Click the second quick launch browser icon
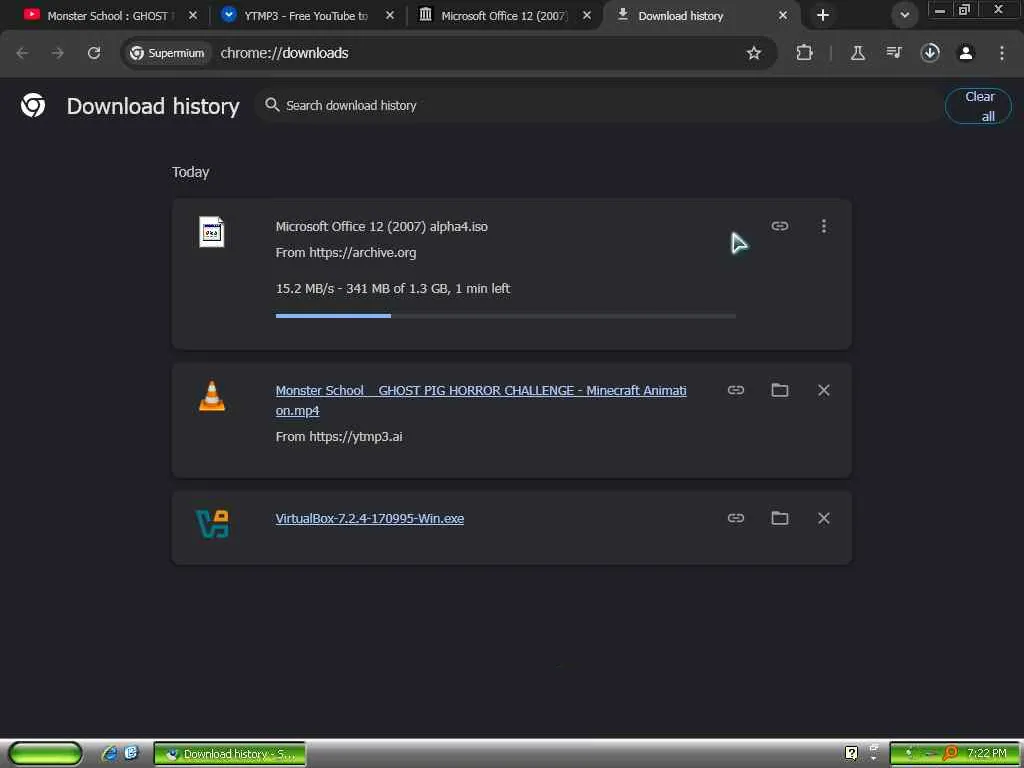1024x768 pixels. pyautogui.click(x=131, y=754)
